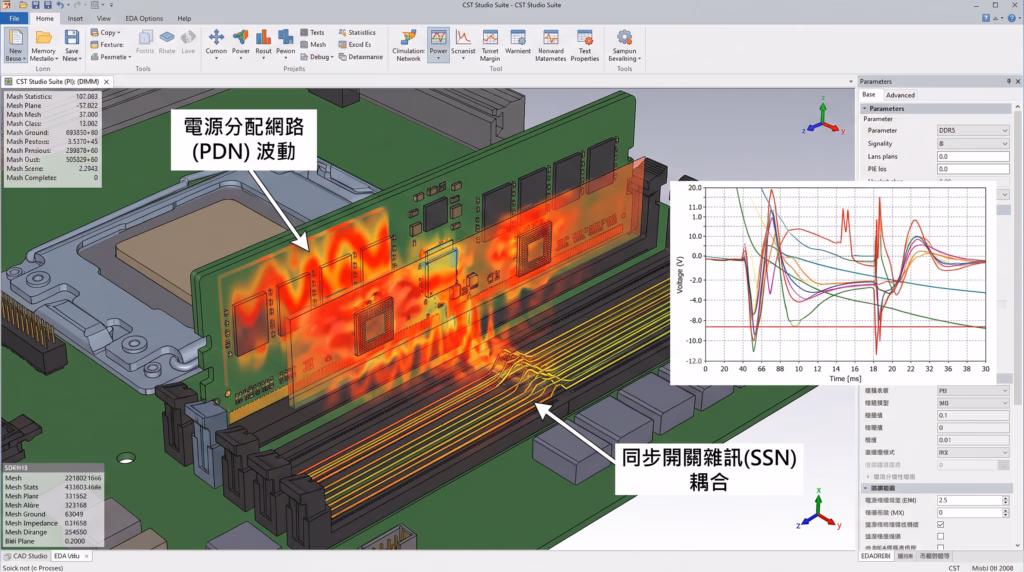Collapse the section header above the EMI field
Image resolution: width=1024 pixels, height=572 pixels.
coord(865,488)
